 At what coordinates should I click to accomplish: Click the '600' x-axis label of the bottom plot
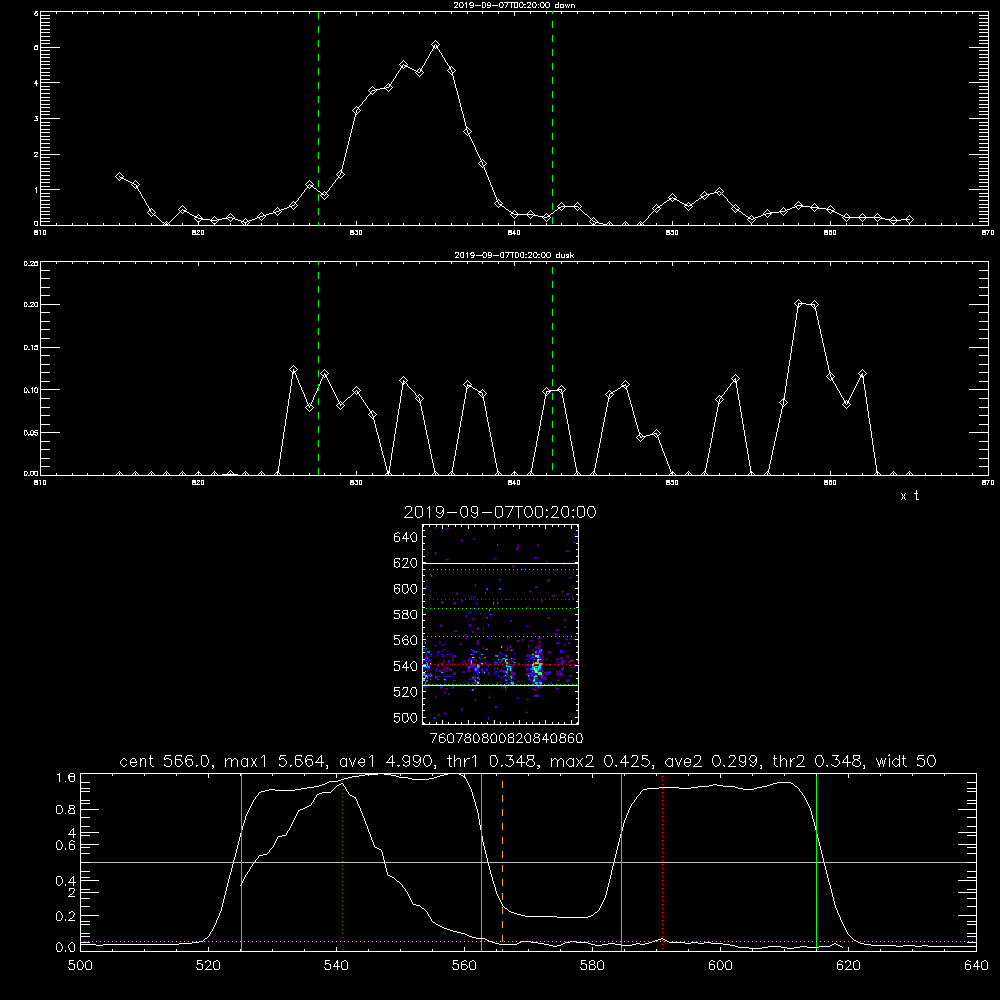tap(720, 966)
